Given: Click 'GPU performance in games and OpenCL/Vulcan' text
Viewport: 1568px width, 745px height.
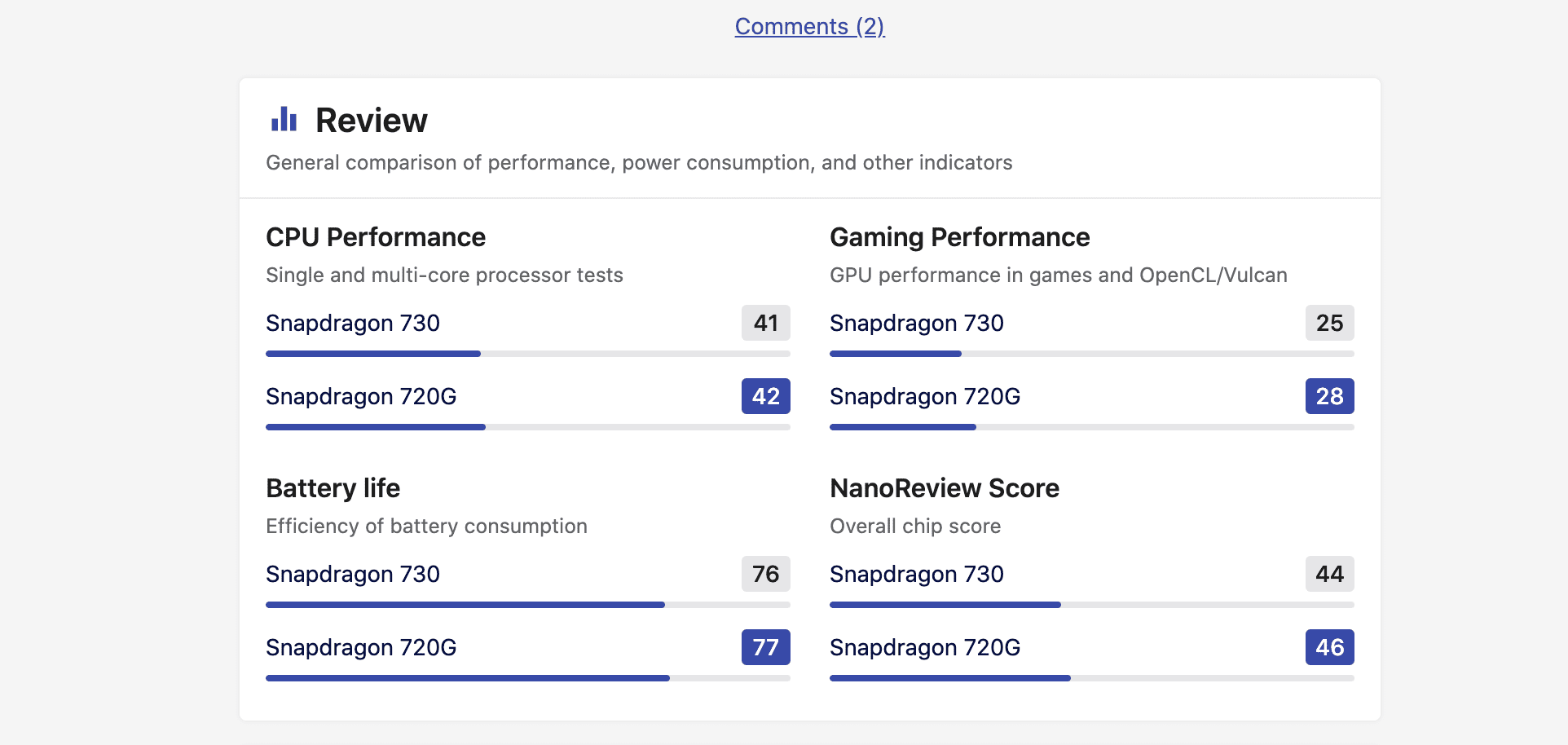Looking at the screenshot, I should point(1059,275).
